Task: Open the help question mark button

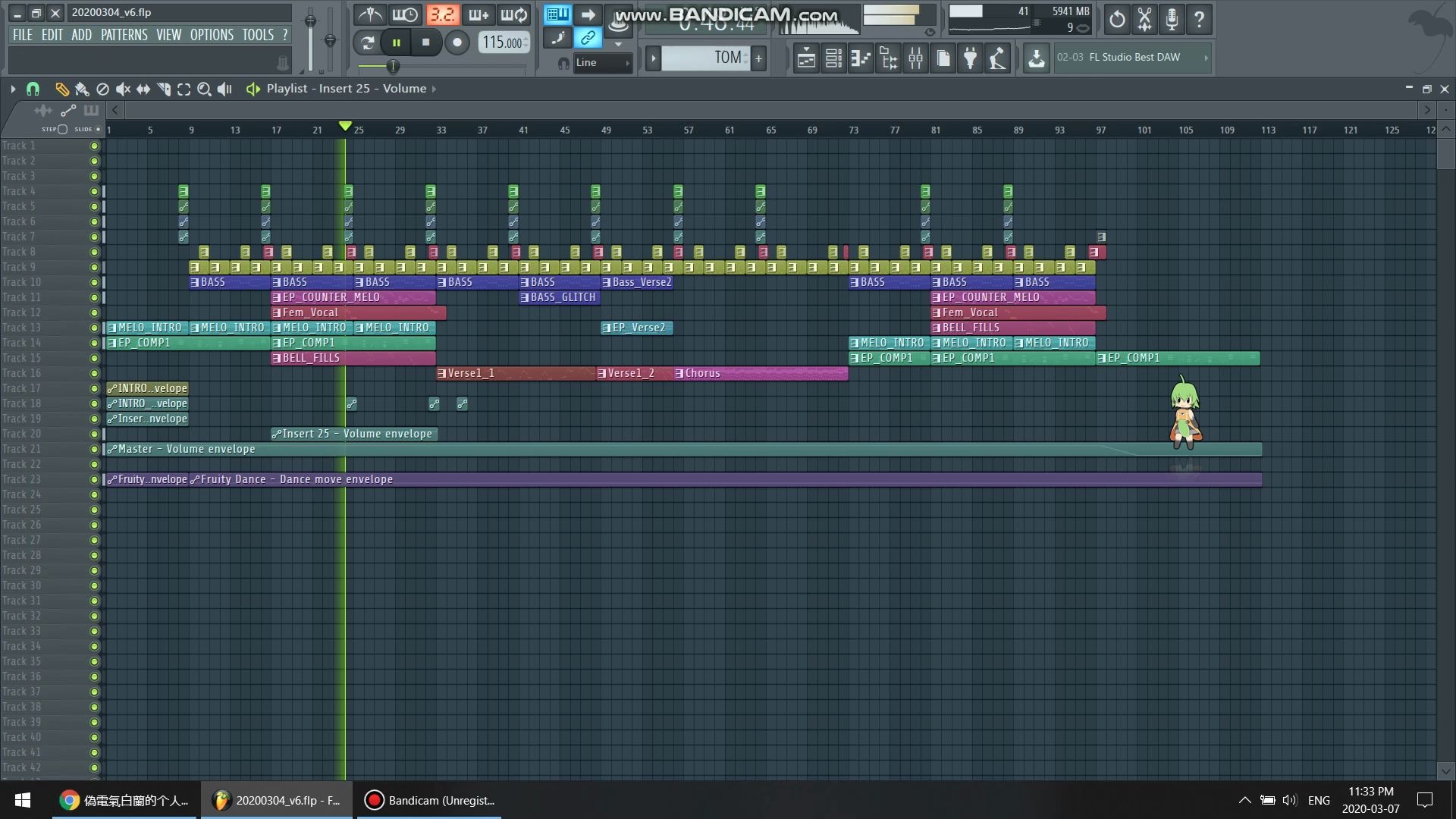Action: 1199,19
